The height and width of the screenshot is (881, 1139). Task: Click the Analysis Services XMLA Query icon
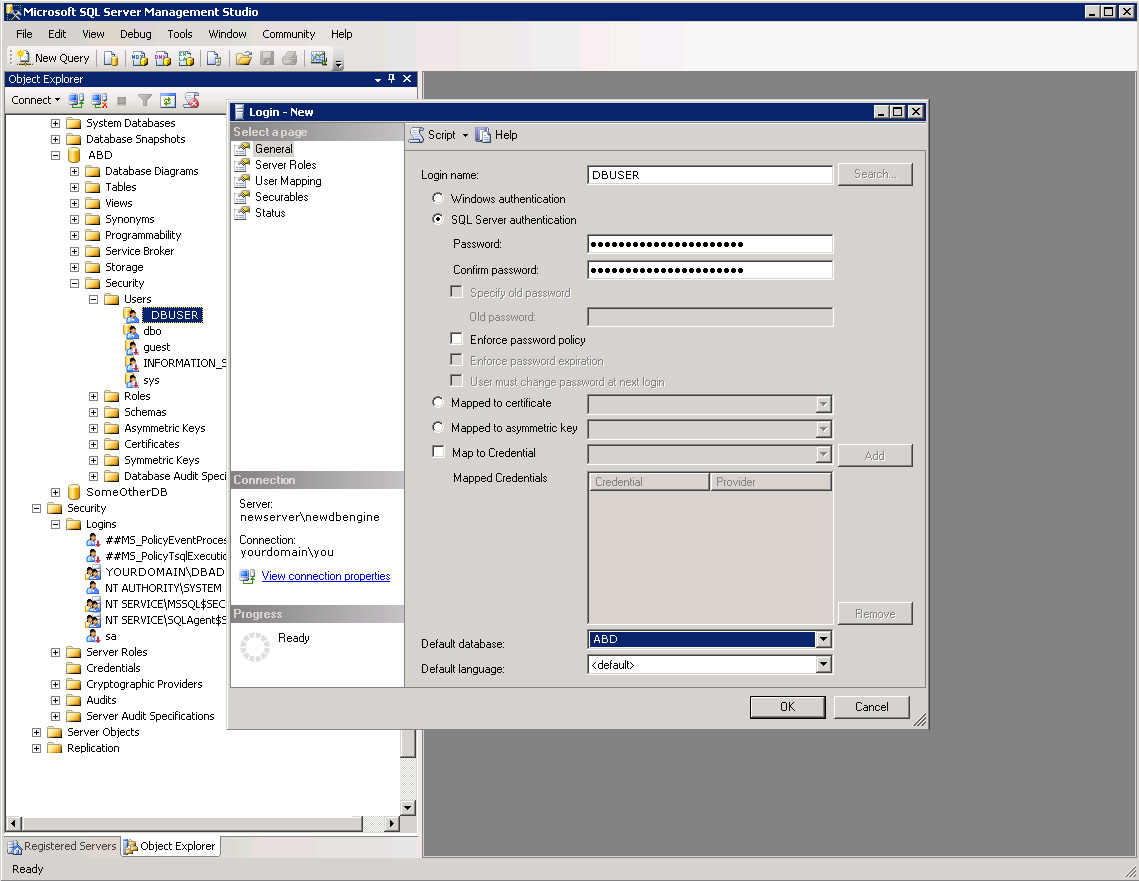tap(186, 58)
